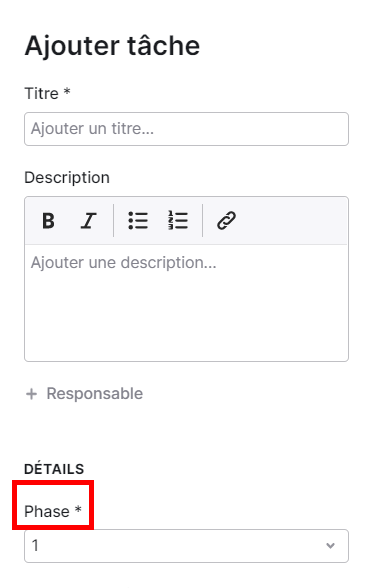Image resolution: width=384 pixels, height=588 pixels.
Task: Toggle italic formatting in the description editor
Action: (88, 220)
